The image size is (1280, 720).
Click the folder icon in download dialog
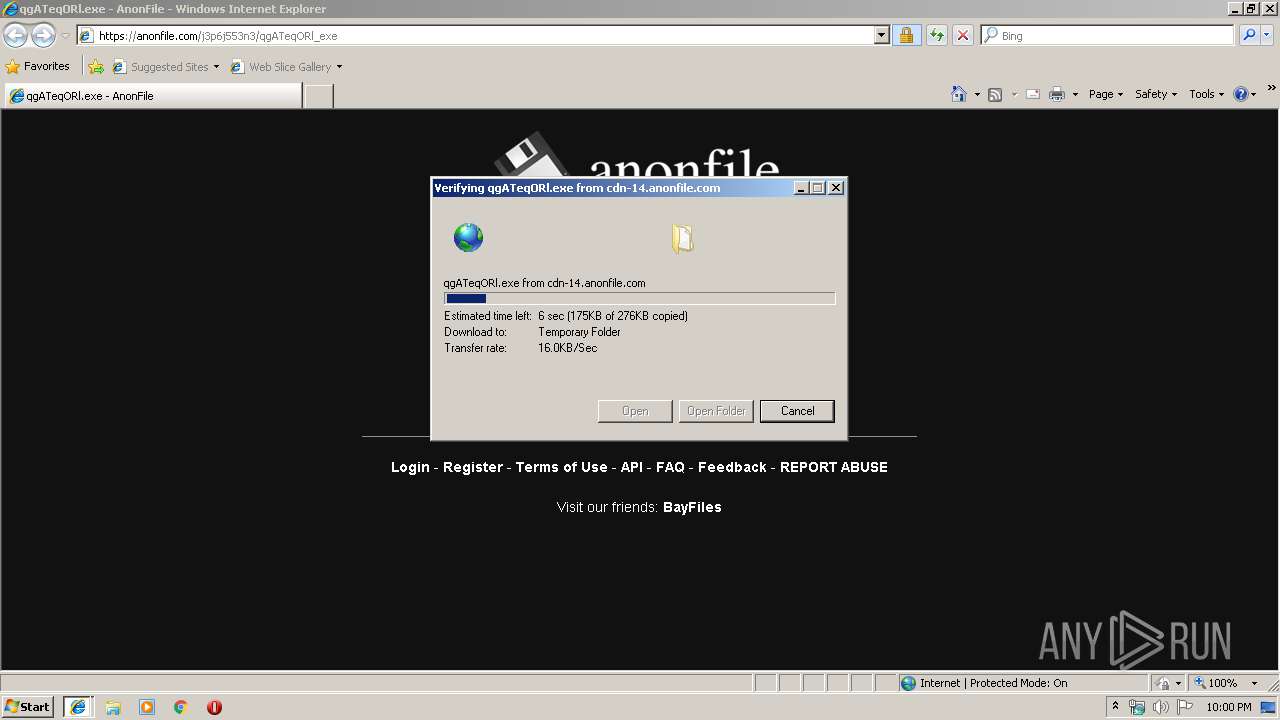click(x=683, y=238)
